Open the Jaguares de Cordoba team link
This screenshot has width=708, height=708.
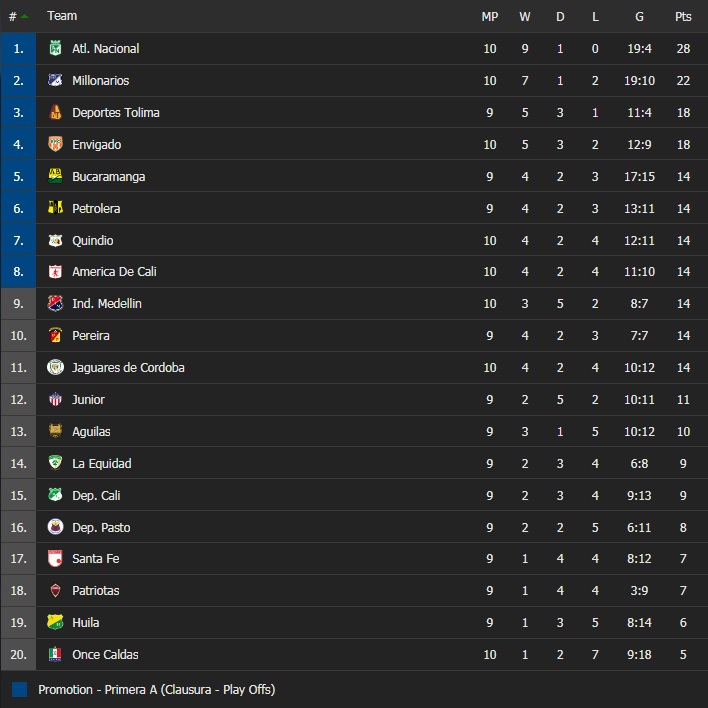click(x=128, y=367)
